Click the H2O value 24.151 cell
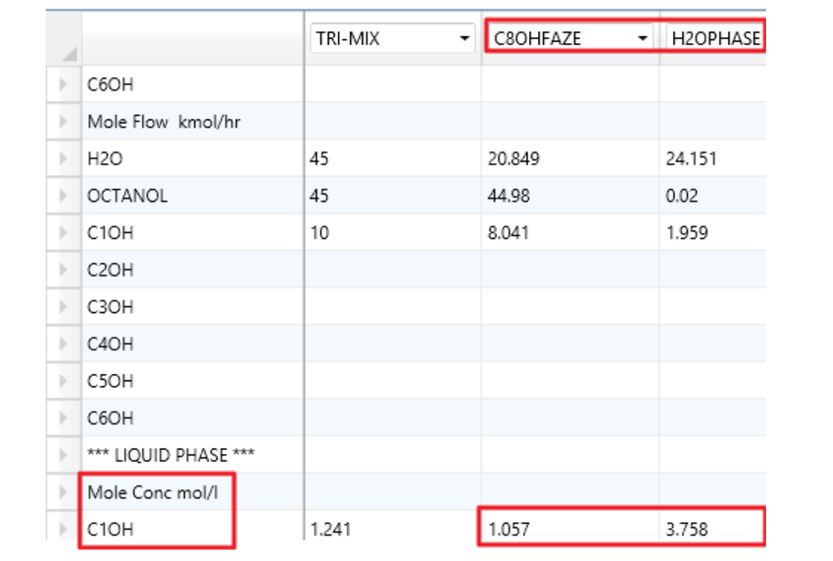 coord(691,159)
